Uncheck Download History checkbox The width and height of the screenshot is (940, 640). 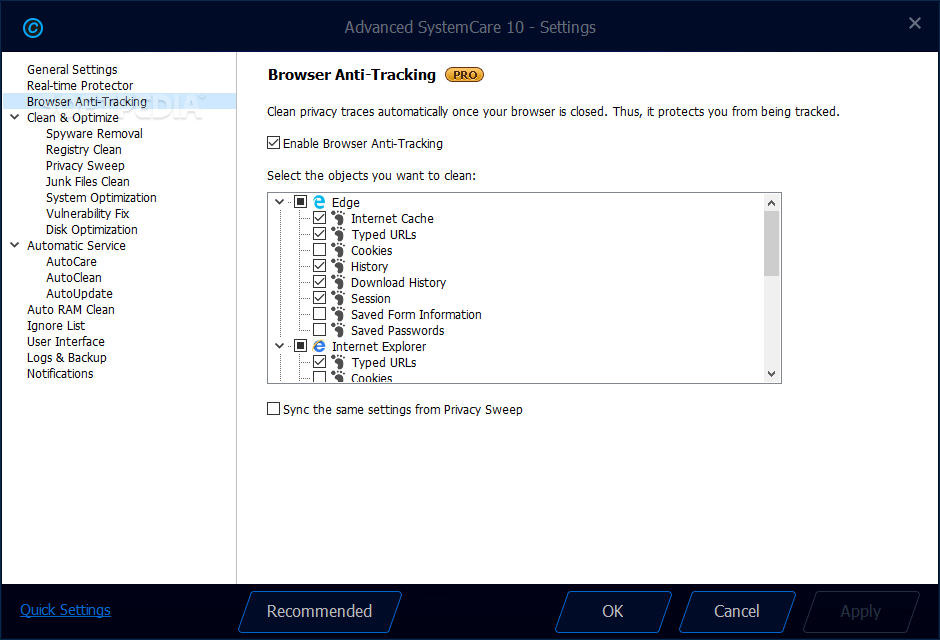pyautogui.click(x=320, y=282)
